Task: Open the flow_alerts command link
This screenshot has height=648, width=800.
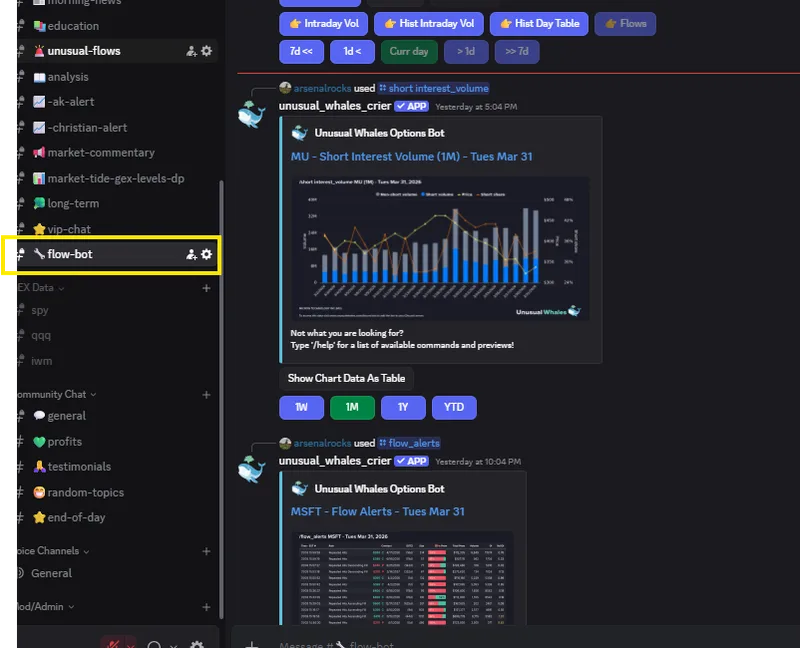Action: point(409,443)
